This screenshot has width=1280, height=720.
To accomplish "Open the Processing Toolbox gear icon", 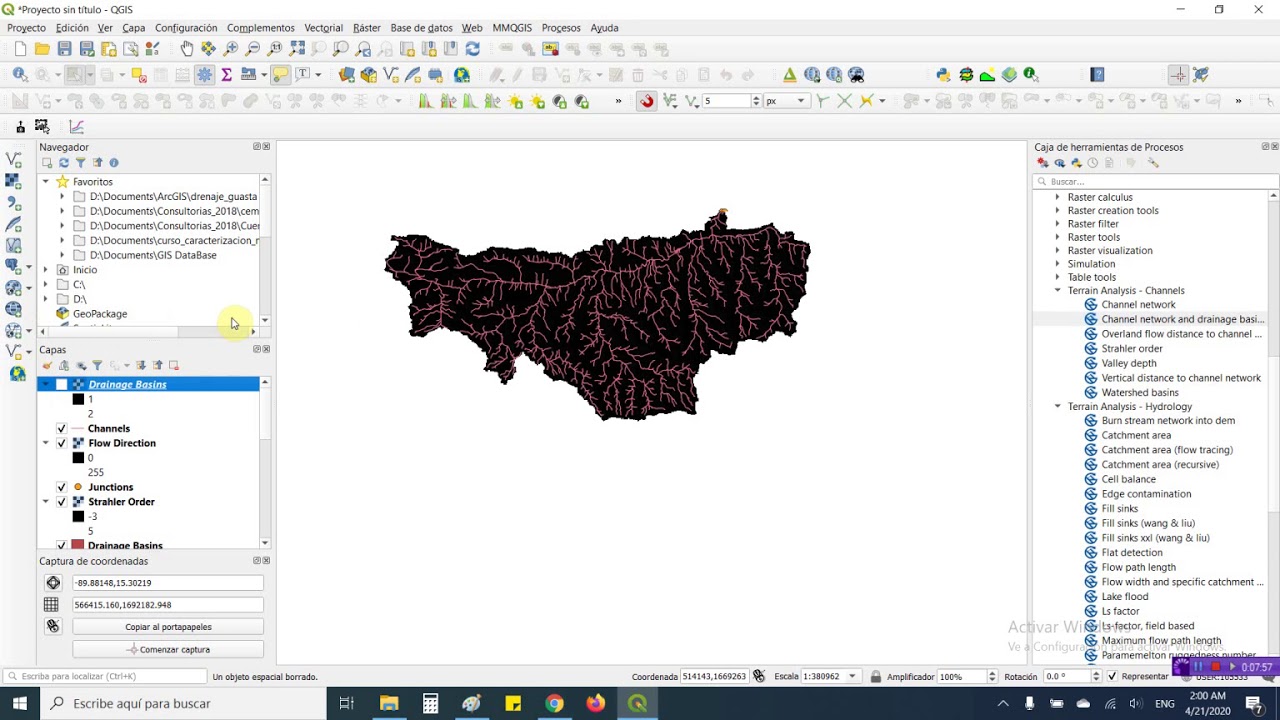I will [205, 75].
